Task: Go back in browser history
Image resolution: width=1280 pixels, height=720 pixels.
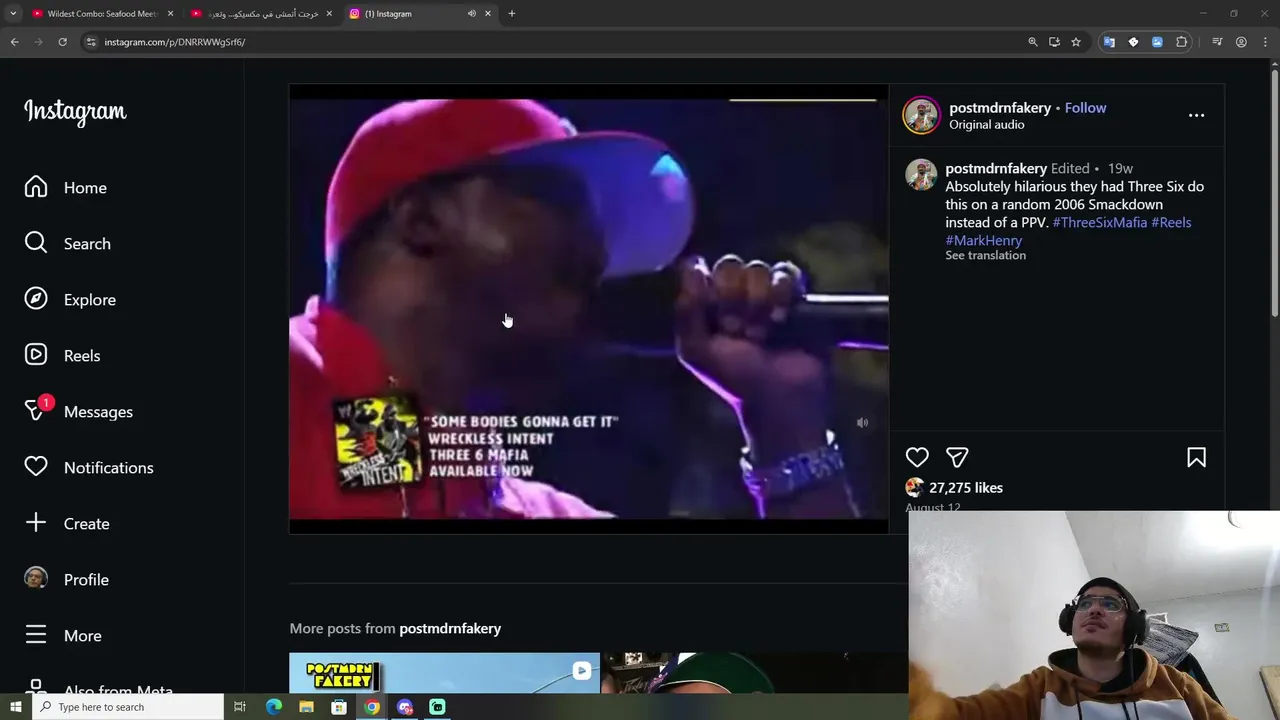Action: click(x=15, y=42)
